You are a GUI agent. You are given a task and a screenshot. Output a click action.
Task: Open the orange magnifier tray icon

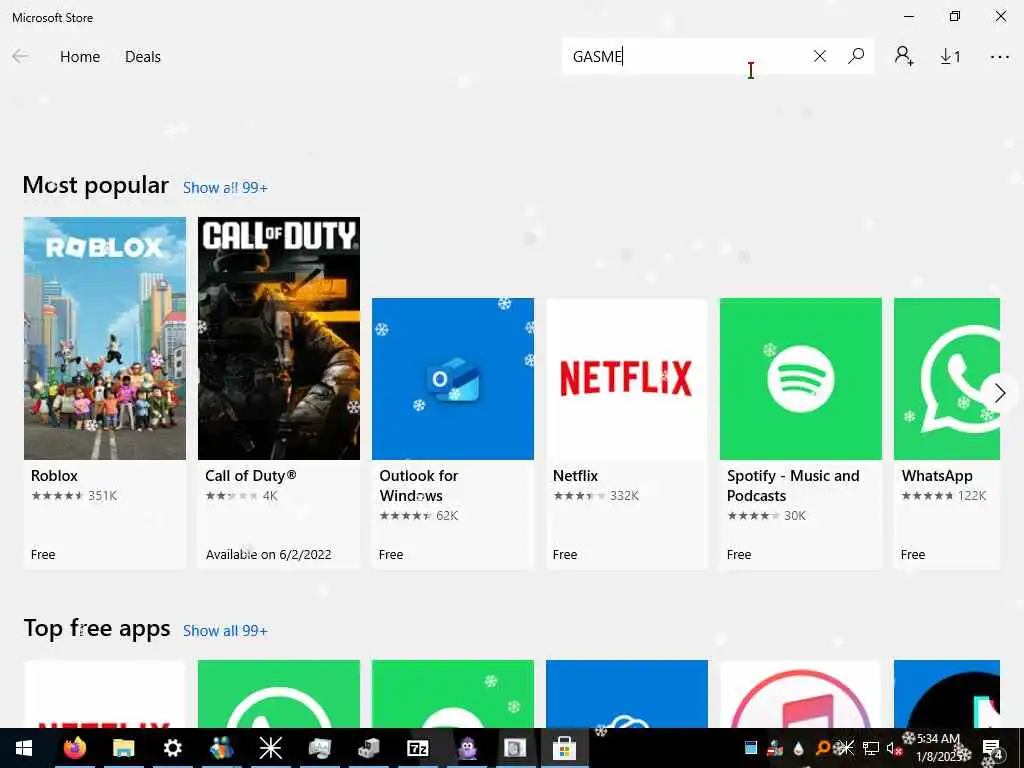point(823,748)
